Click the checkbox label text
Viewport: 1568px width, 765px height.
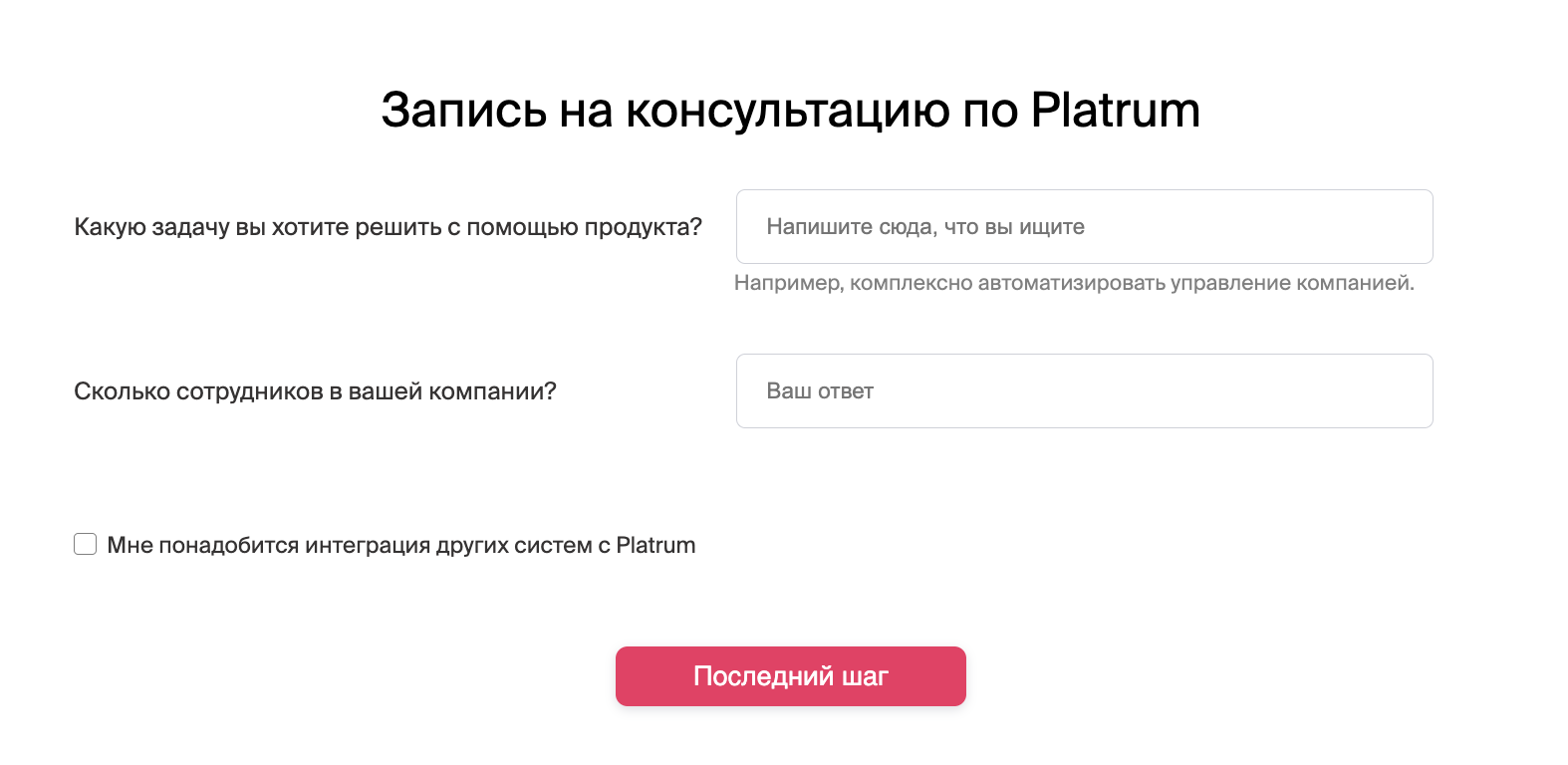[x=401, y=544]
